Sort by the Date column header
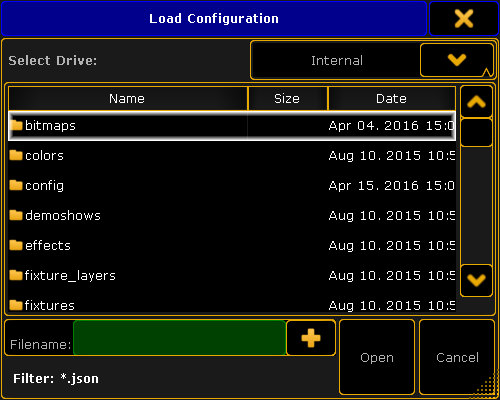 [x=392, y=99]
